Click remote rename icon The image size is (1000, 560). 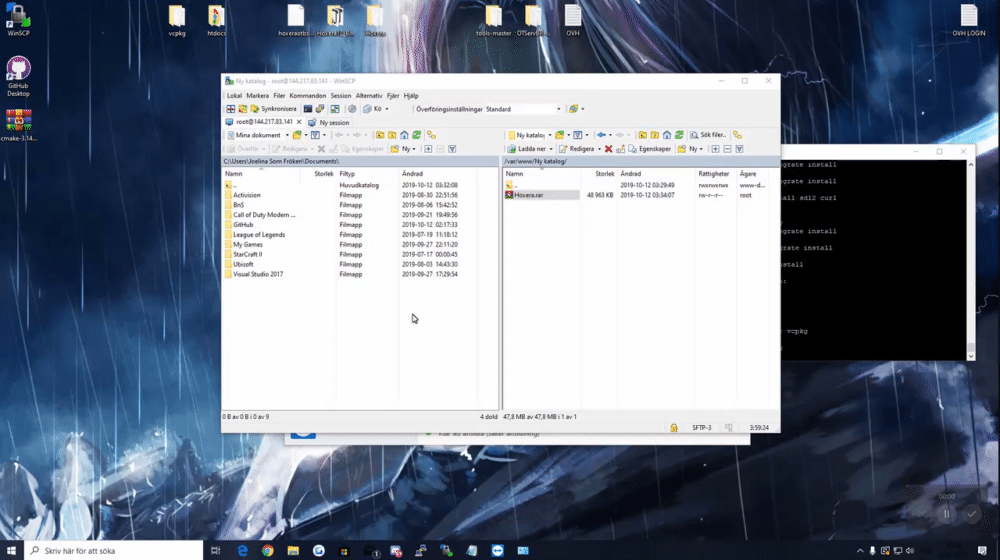point(621,149)
